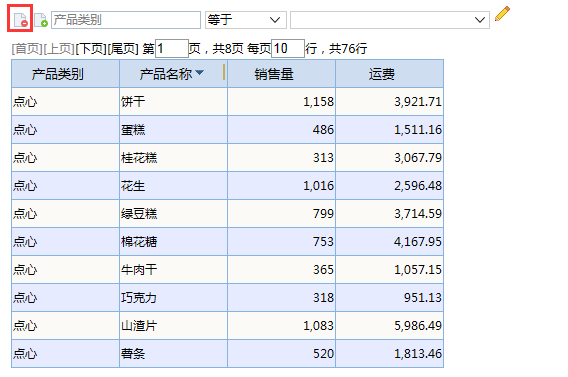Click the page number input box
The height and width of the screenshot is (377, 568).
tap(172, 49)
